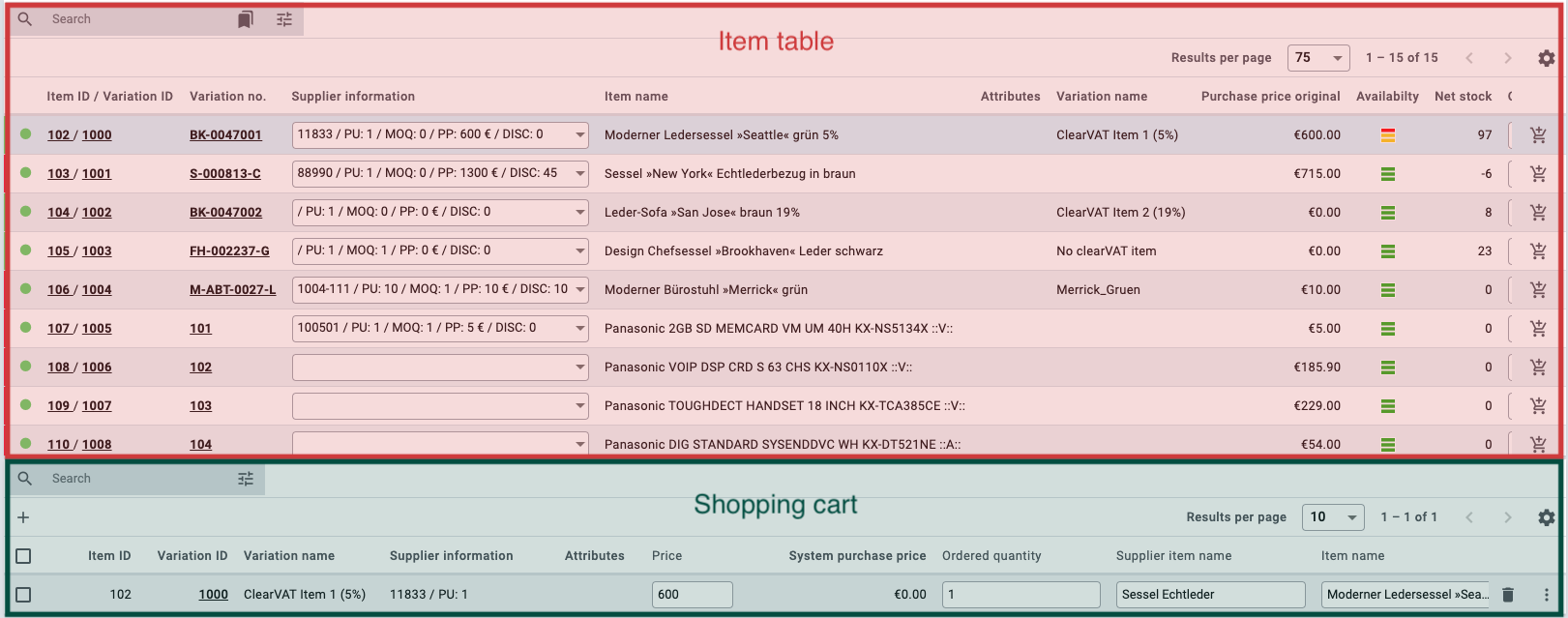Open more options menu for cart row
The height and width of the screenshot is (618, 1568).
(x=1546, y=595)
